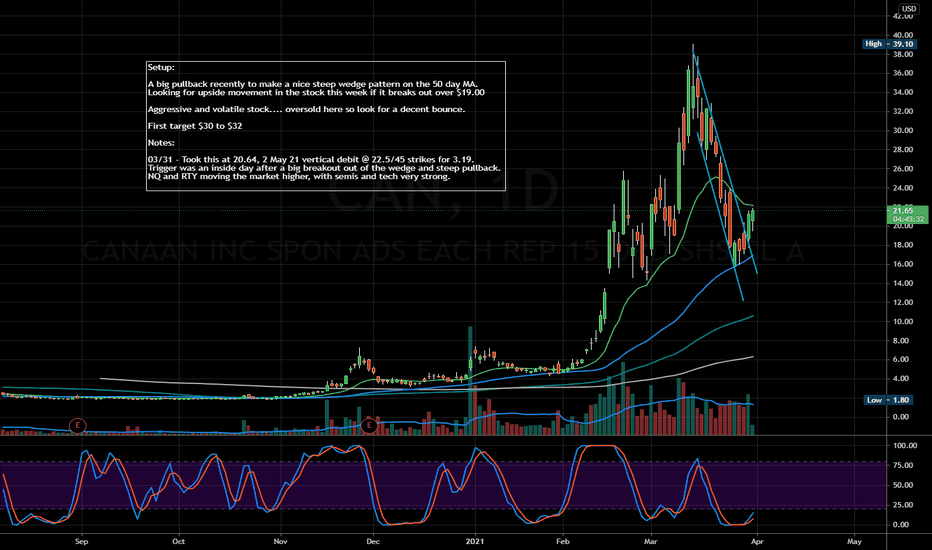This screenshot has width=932, height=550.
Task: Click the 50.00 stochastic axis value
Action: point(903,485)
